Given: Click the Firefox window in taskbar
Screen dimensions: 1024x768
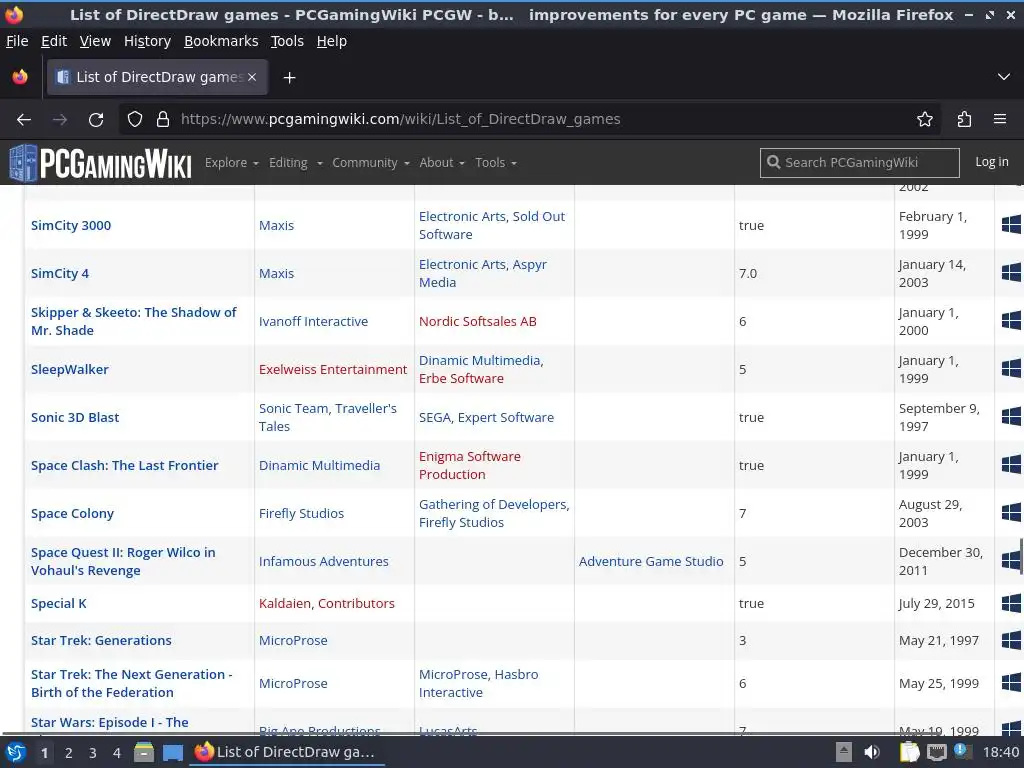Looking at the screenshot, I should pyautogui.click(x=287, y=752).
